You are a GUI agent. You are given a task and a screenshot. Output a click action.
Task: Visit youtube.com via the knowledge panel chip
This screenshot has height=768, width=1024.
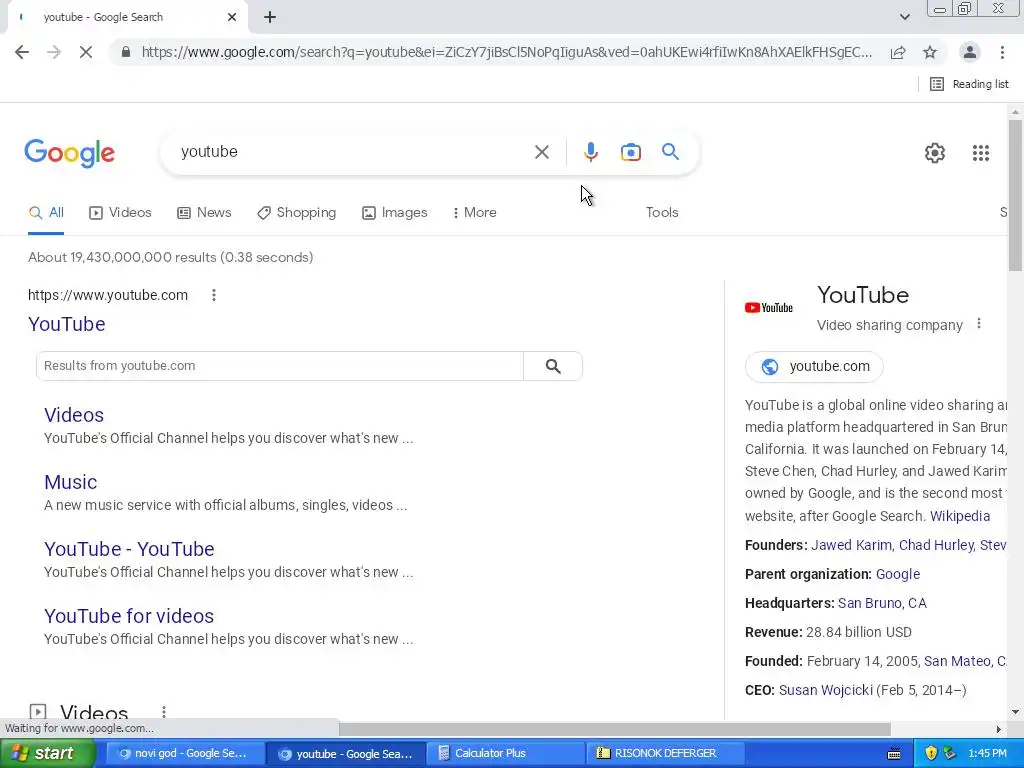(814, 366)
